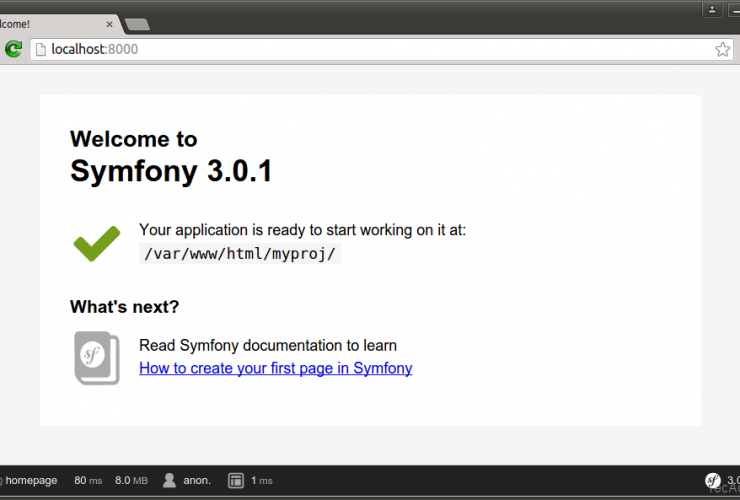The height and width of the screenshot is (500, 740).
Task: Click the localhost:8000 address bar
Action: click(380, 49)
